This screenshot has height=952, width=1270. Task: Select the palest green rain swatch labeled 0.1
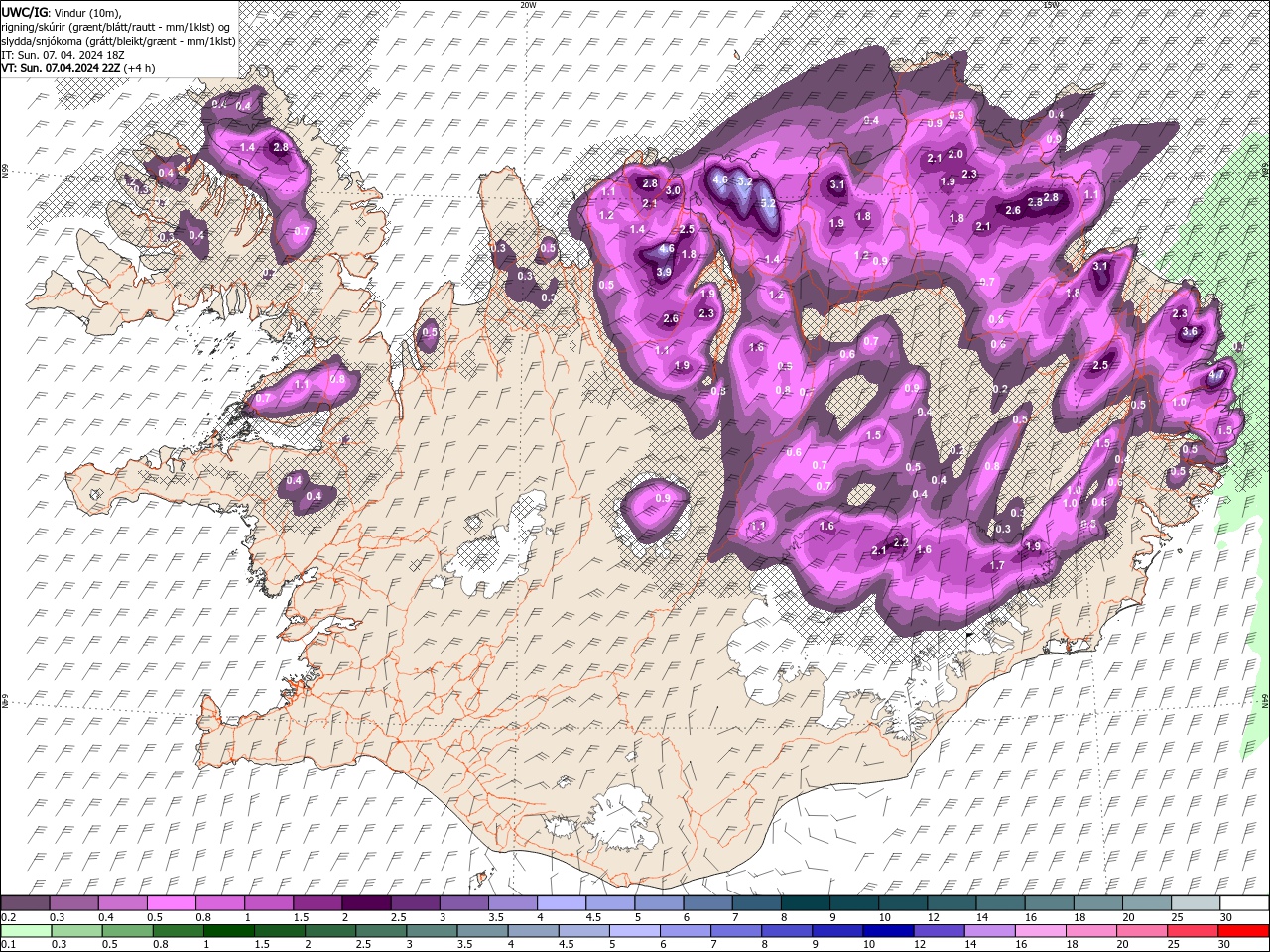point(27,930)
